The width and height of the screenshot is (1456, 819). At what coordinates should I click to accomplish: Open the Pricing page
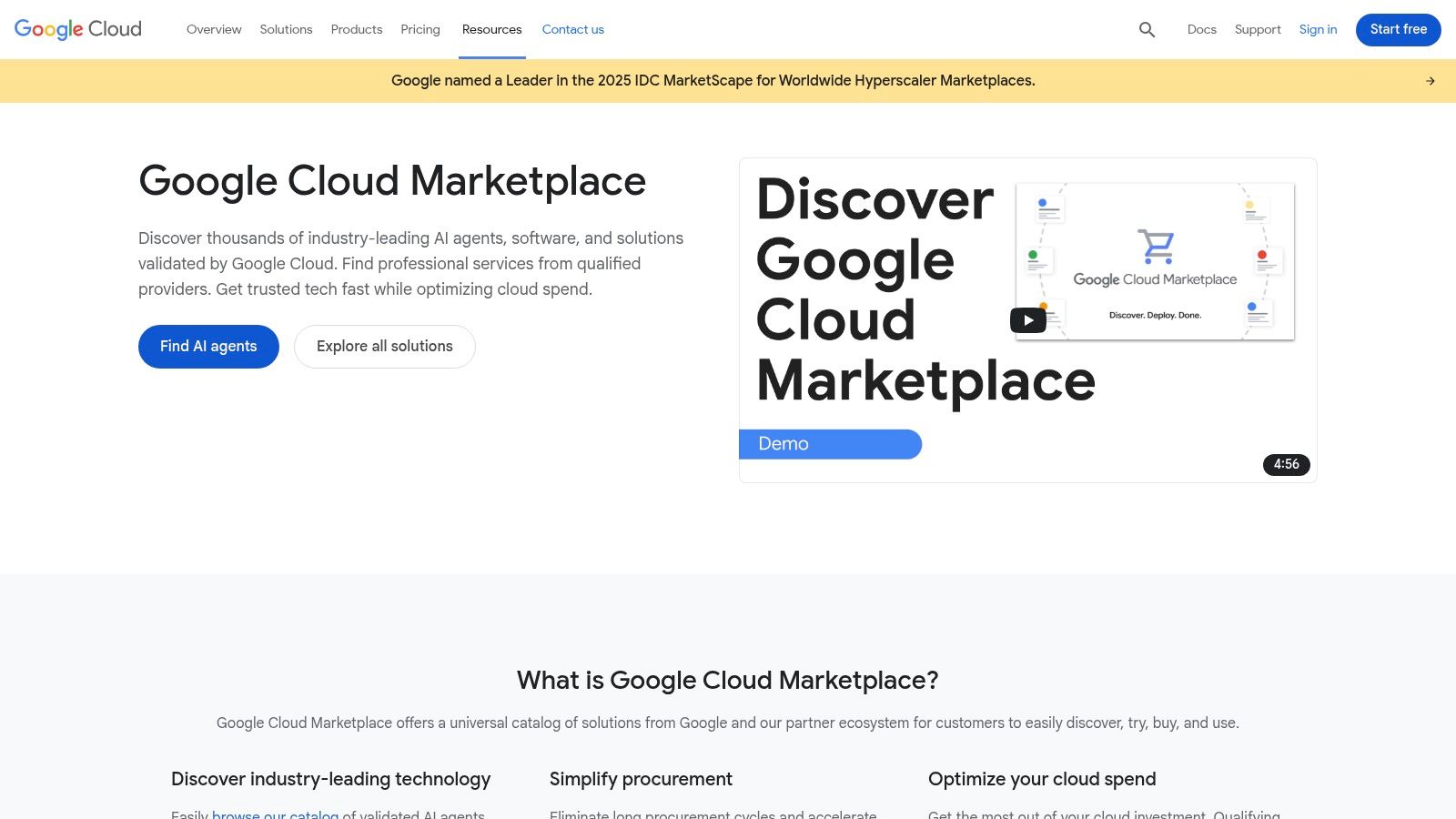(x=420, y=29)
